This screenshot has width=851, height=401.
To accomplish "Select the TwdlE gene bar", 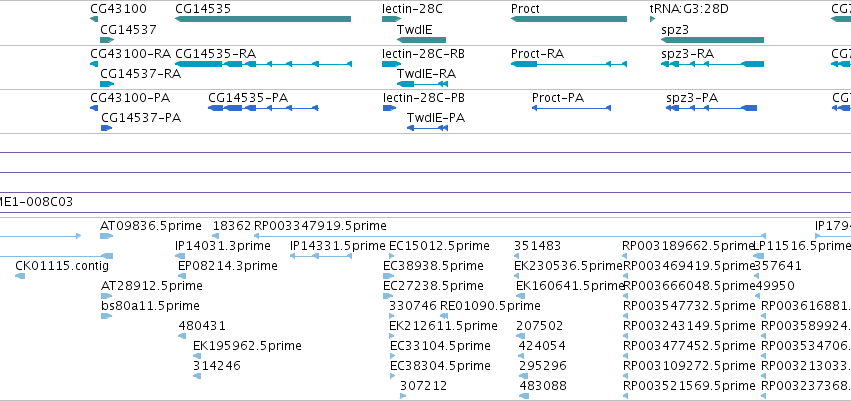I will 421,40.
